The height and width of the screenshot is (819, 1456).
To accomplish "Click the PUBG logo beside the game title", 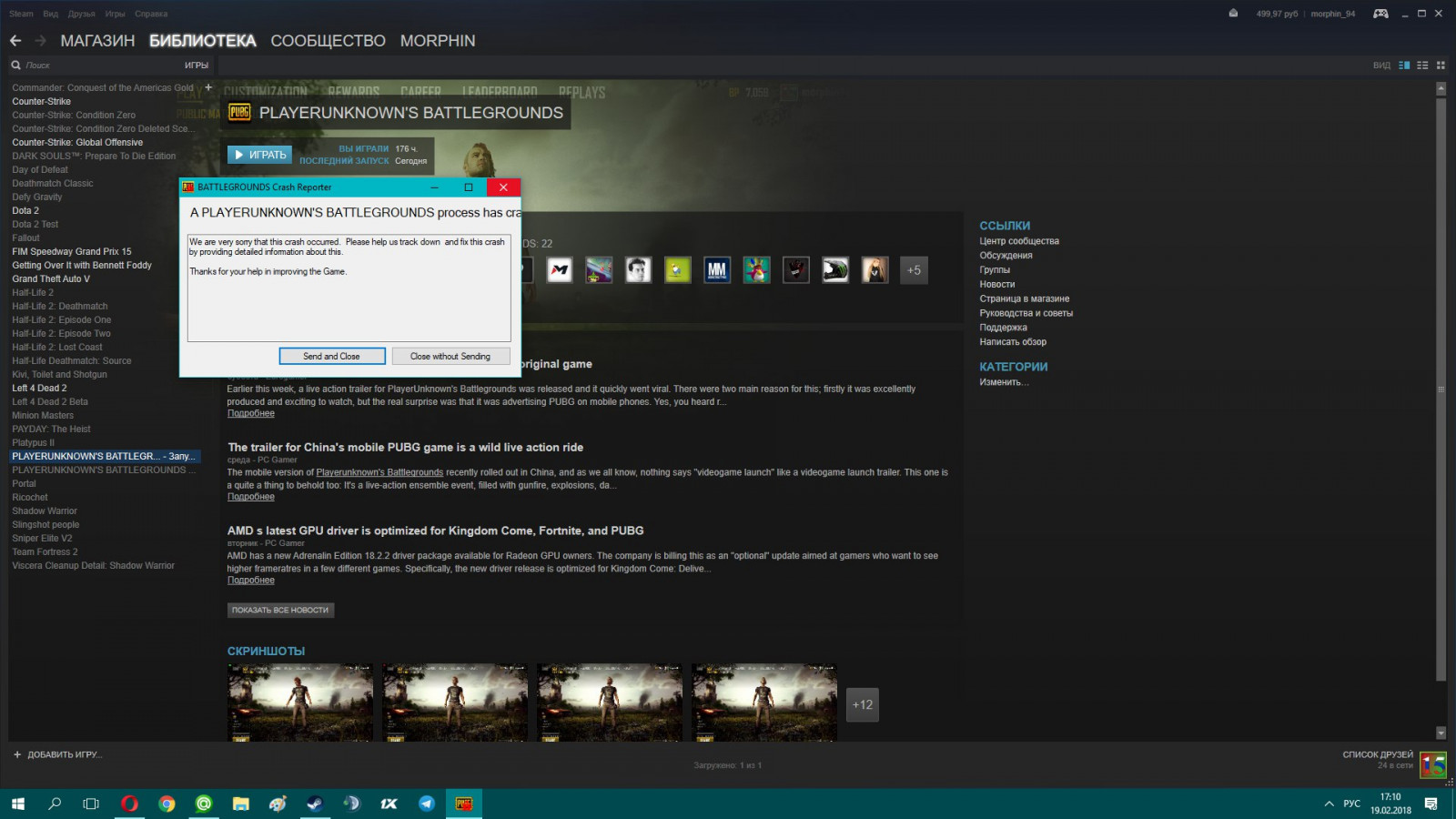I will pos(239,112).
